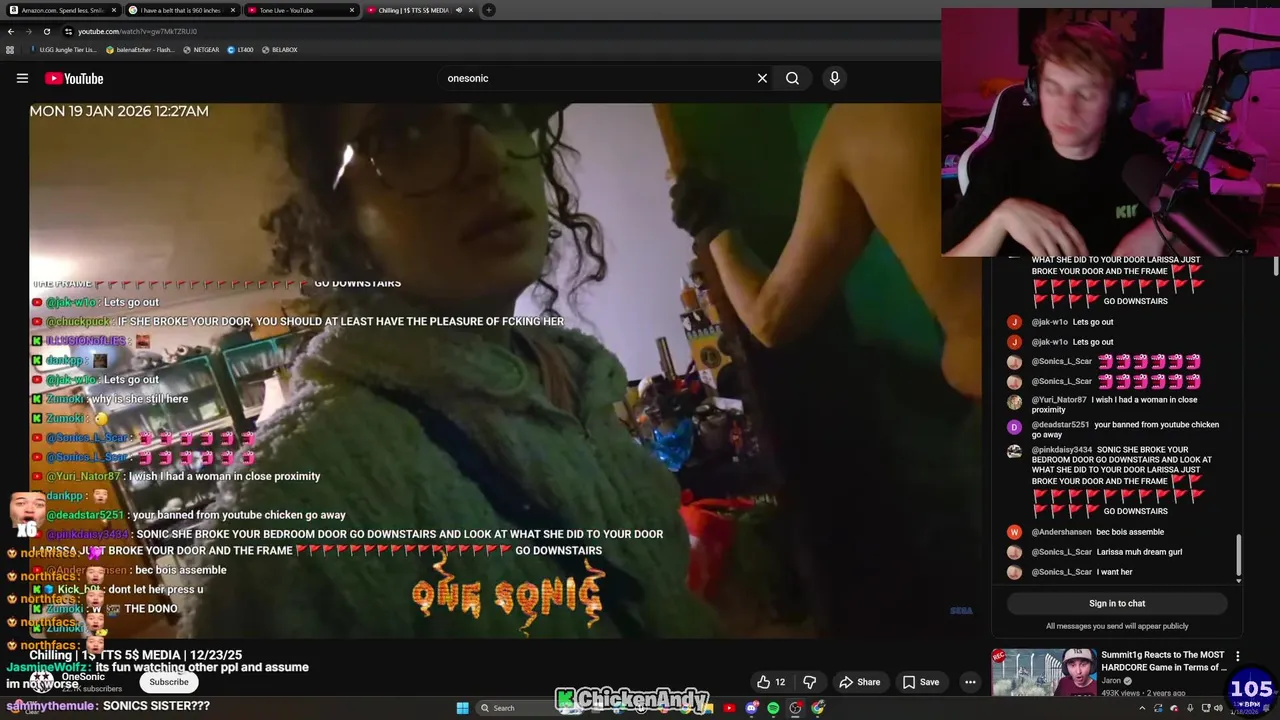Open YouTube app in the taskbar
This screenshot has width=1280, height=720.
tap(729, 708)
